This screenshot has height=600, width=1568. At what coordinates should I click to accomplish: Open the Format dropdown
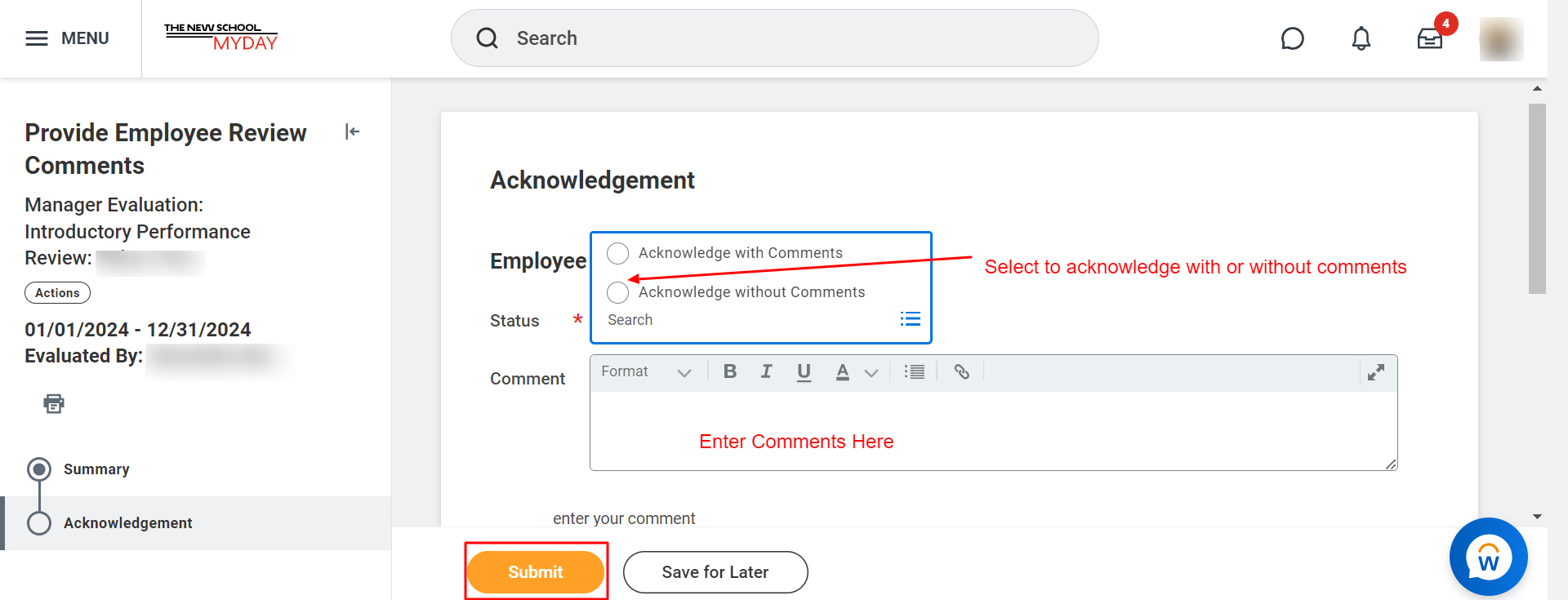pyautogui.click(x=646, y=372)
